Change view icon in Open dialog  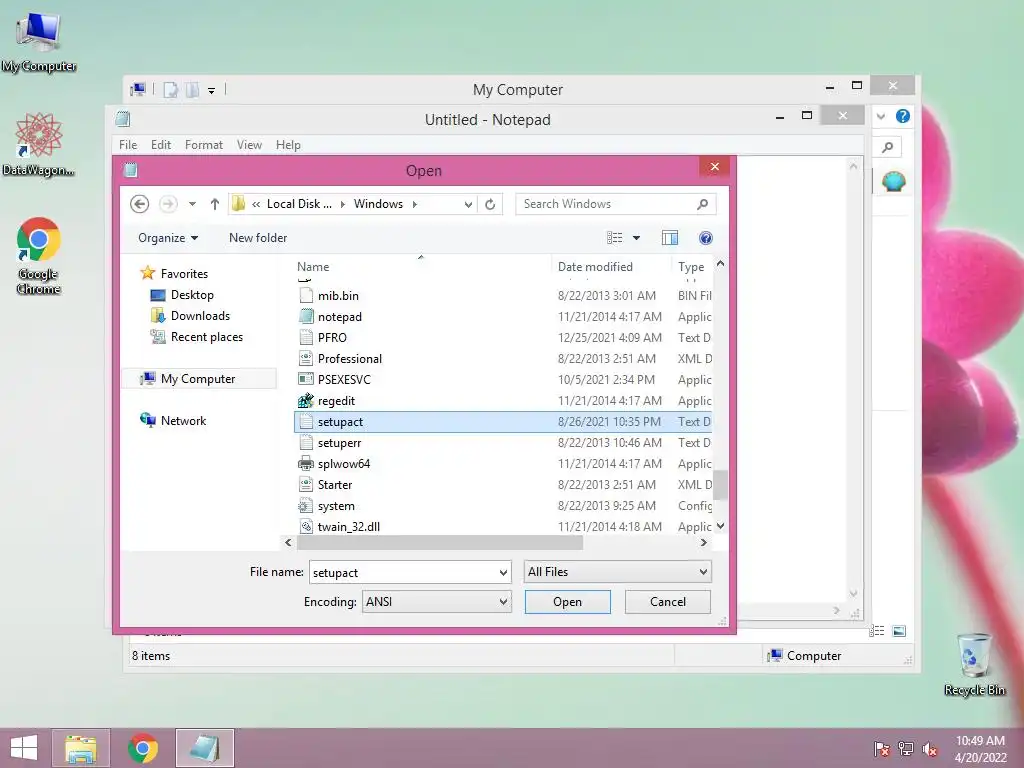tap(615, 238)
